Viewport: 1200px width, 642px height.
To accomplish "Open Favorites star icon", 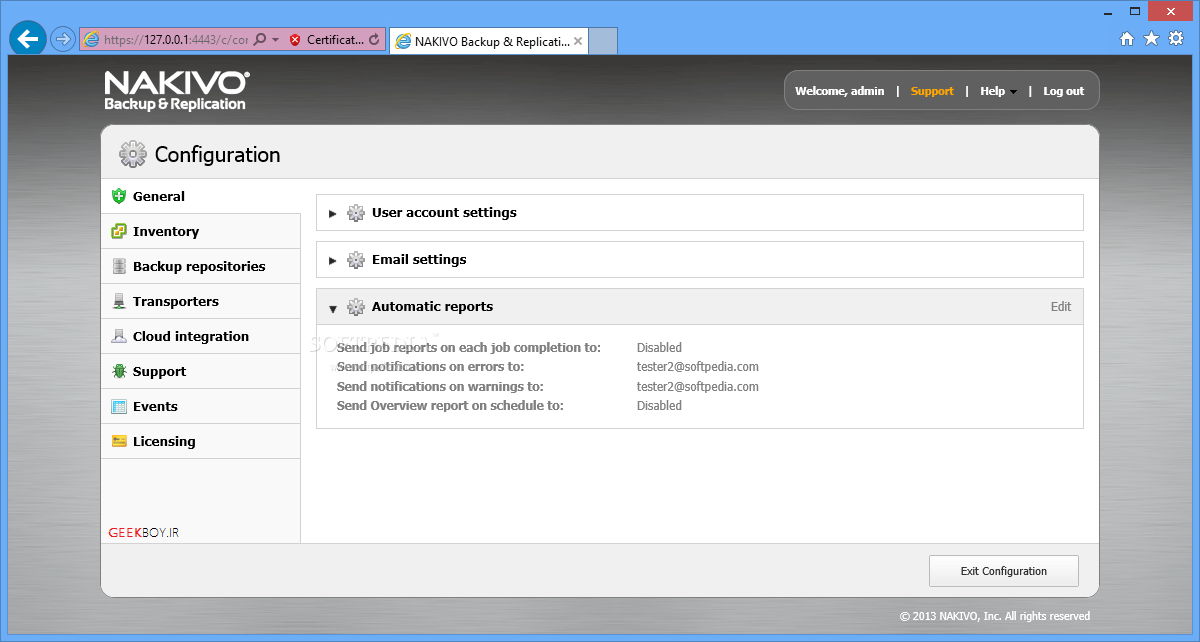I will (1151, 39).
